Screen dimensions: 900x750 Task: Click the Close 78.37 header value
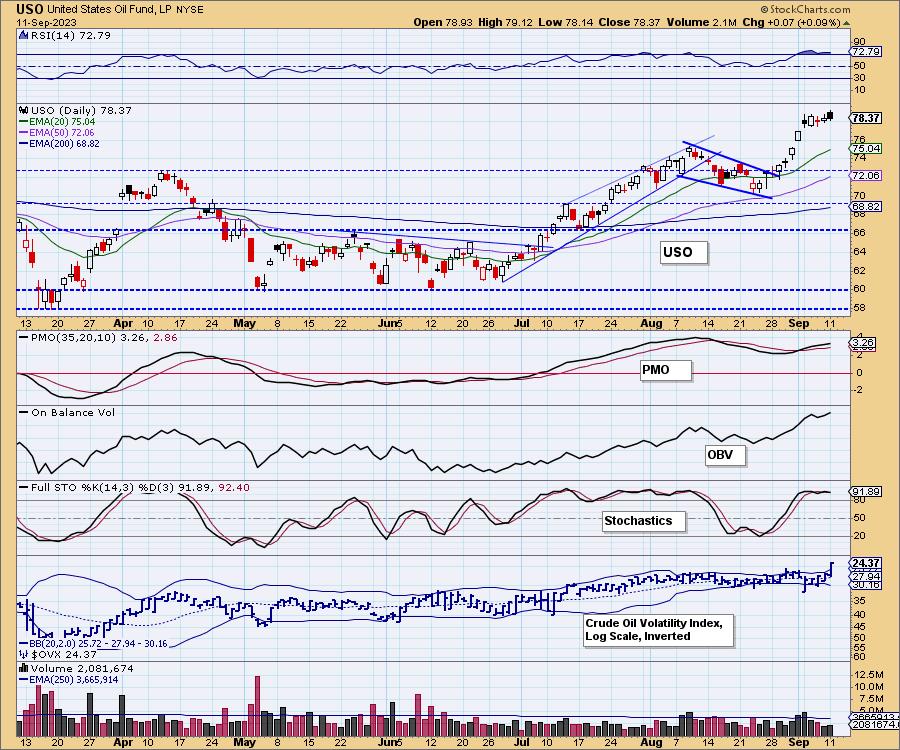click(x=629, y=22)
